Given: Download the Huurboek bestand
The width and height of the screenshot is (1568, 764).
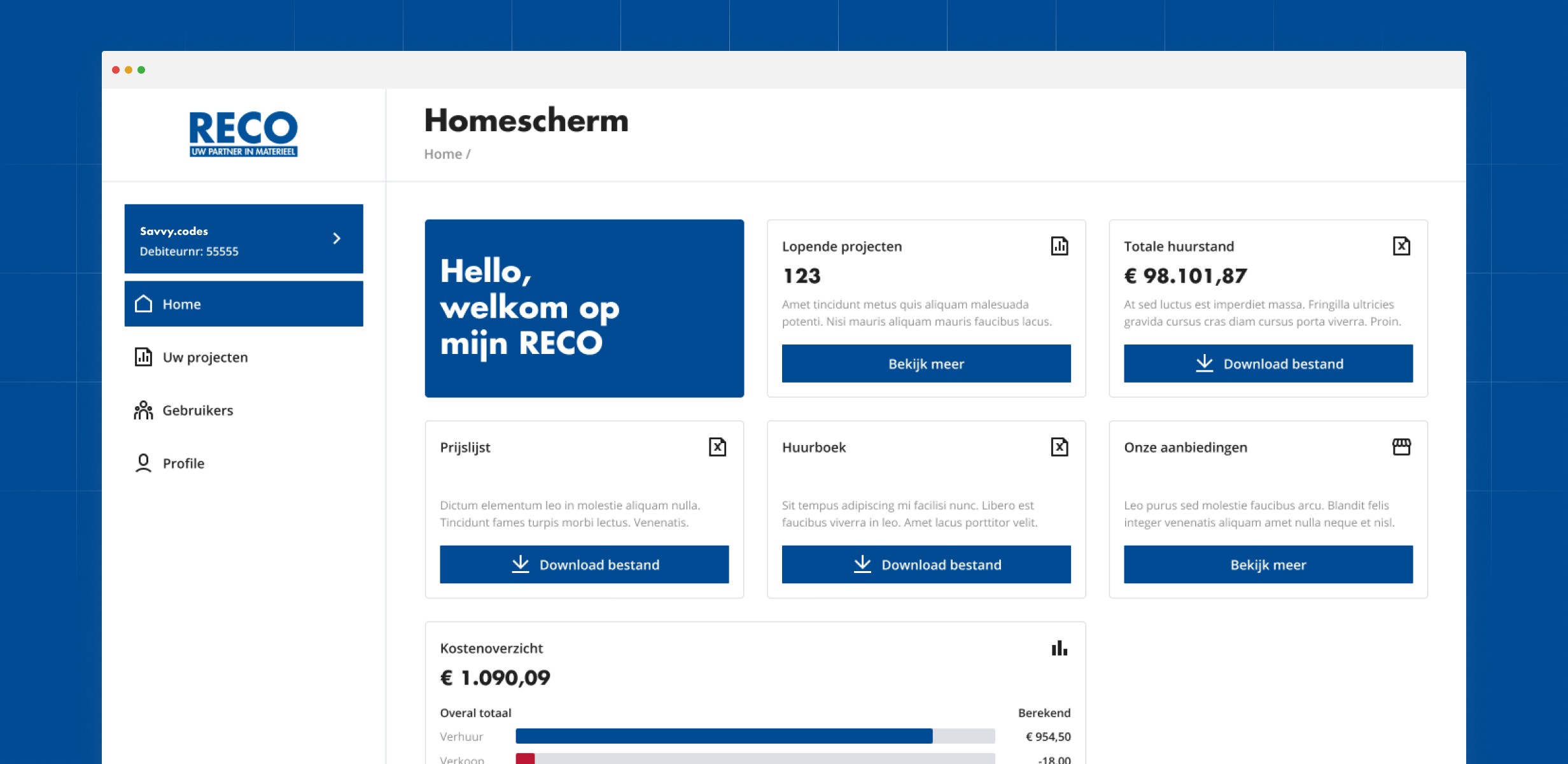Looking at the screenshot, I should pos(926,564).
